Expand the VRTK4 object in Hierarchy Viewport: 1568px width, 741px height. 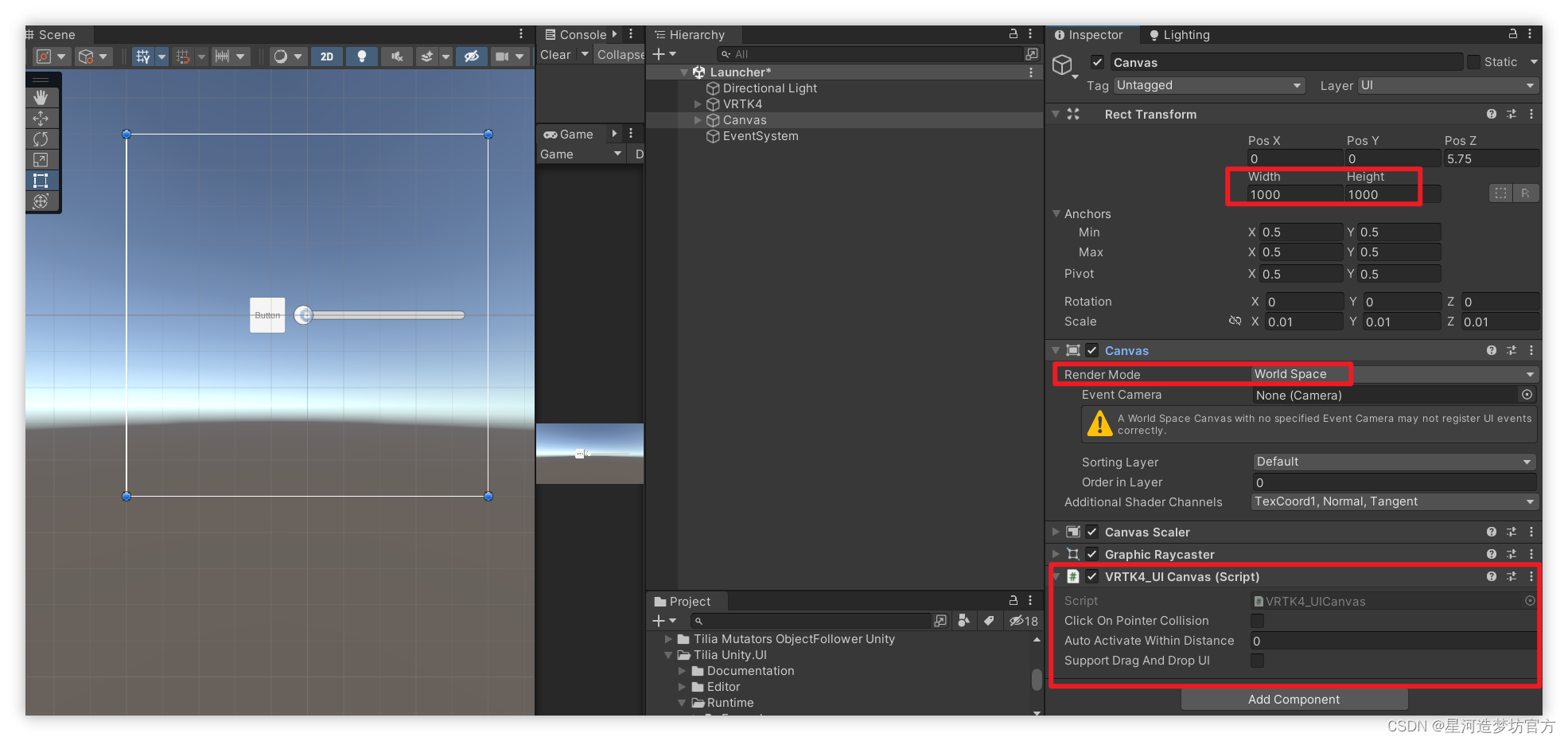tap(698, 104)
